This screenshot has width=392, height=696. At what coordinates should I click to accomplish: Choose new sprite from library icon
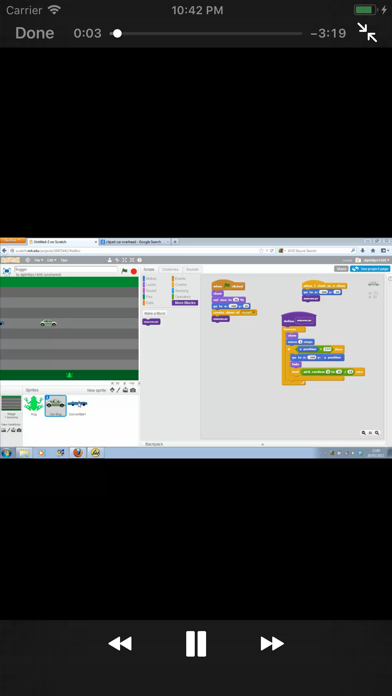(x=112, y=390)
